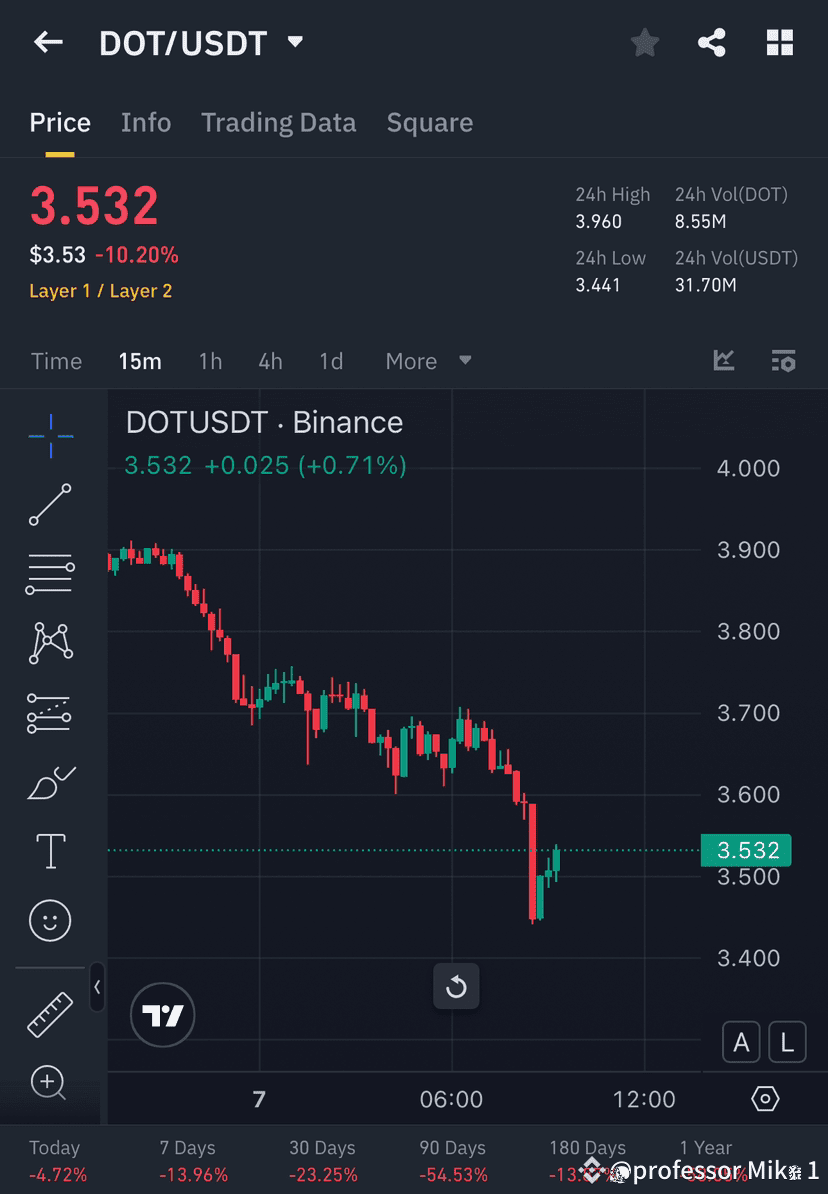Open chart settings hexagon icon
The width and height of the screenshot is (828, 1194).
coord(765,1099)
